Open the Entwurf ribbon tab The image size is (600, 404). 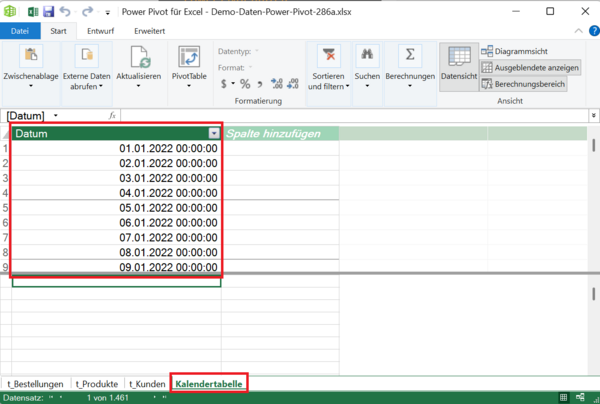tap(100, 31)
